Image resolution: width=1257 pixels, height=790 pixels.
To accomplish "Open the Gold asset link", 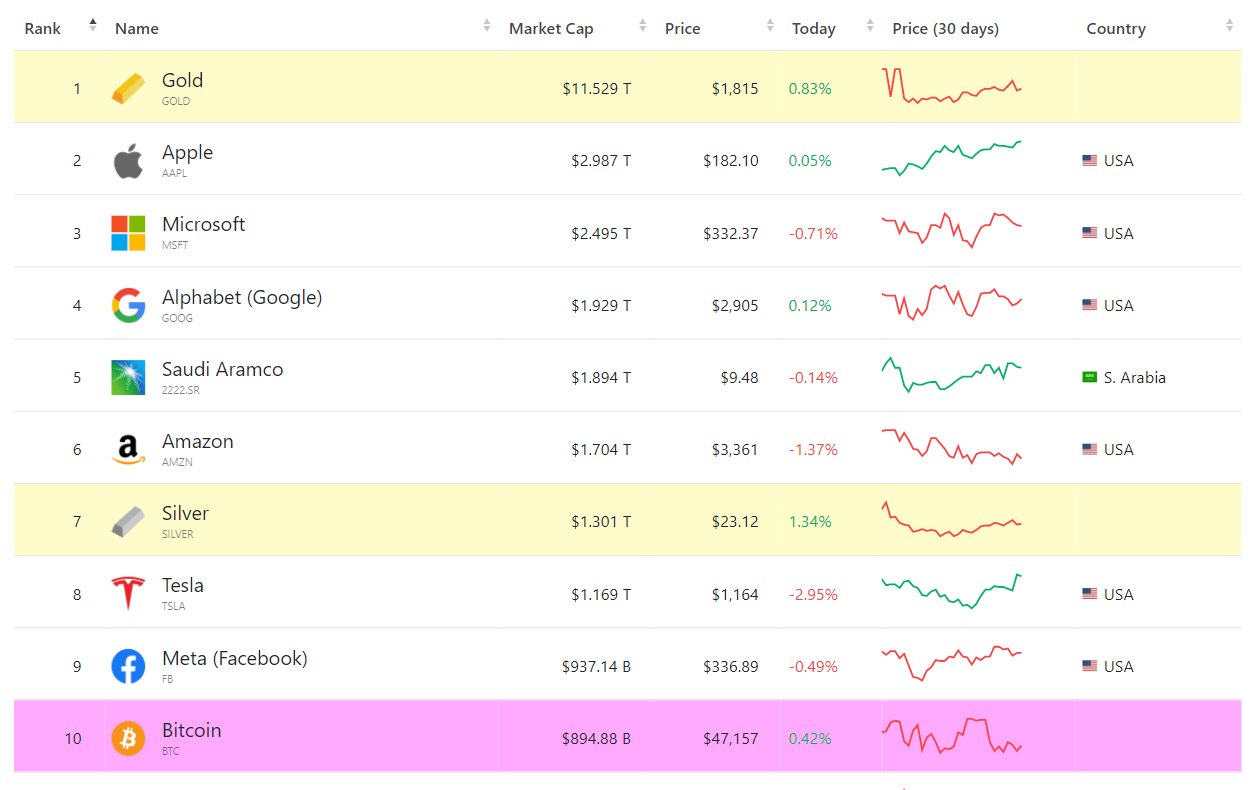I will click(183, 80).
